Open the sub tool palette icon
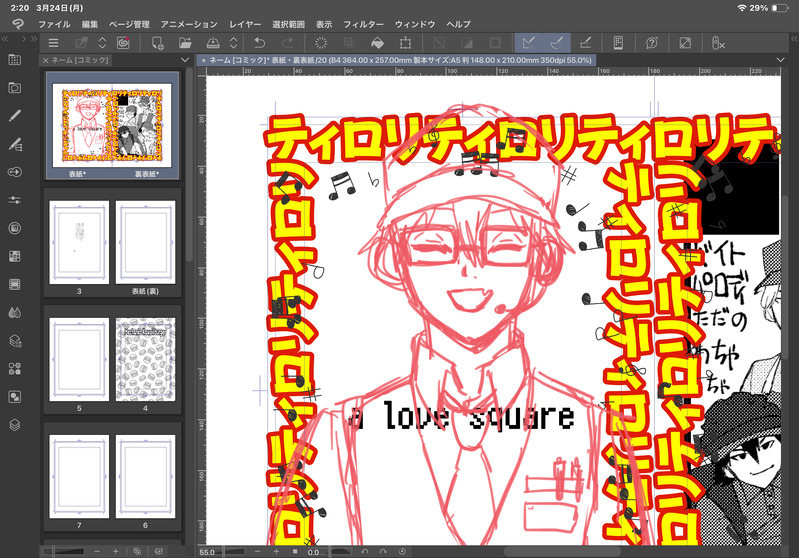The width and height of the screenshot is (799, 558). (x=15, y=144)
